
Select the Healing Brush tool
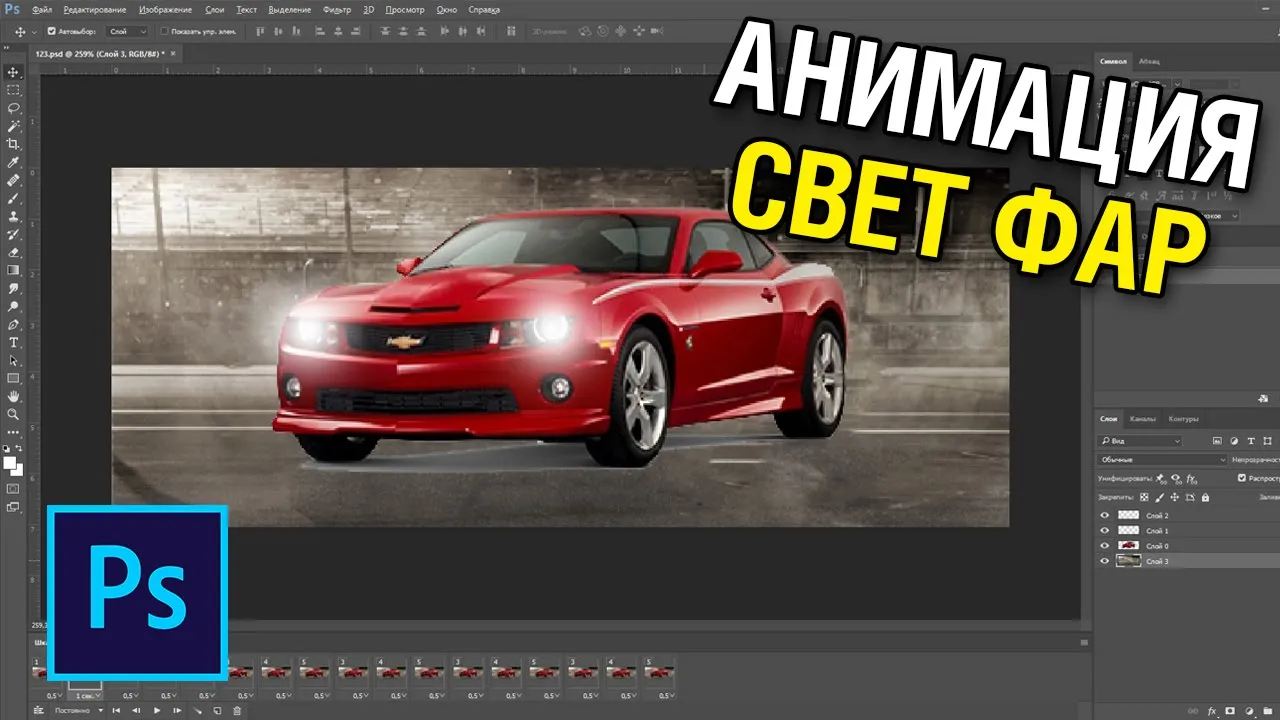pos(14,179)
